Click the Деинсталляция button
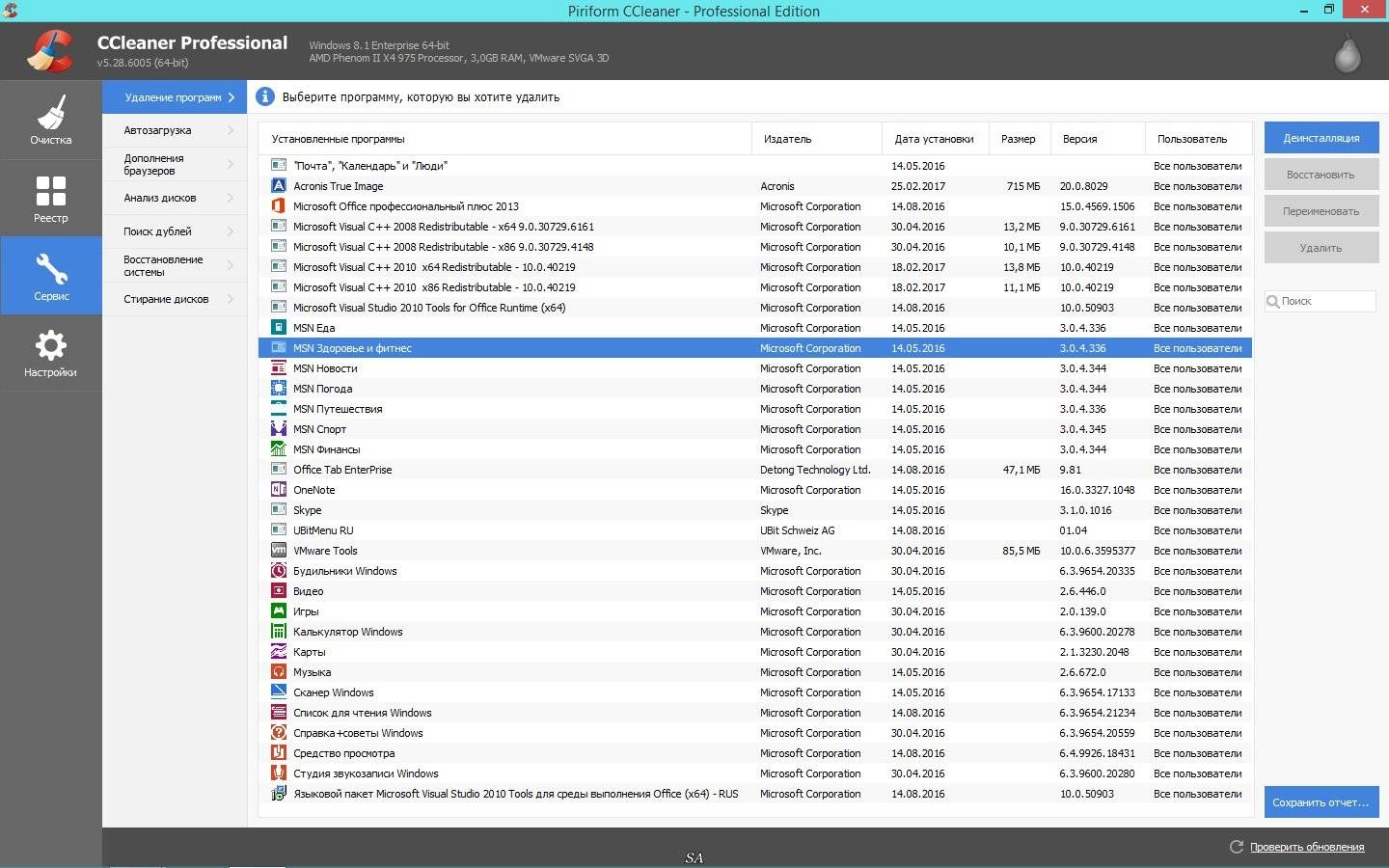Viewport: 1389px width, 868px height. [1321, 138]
